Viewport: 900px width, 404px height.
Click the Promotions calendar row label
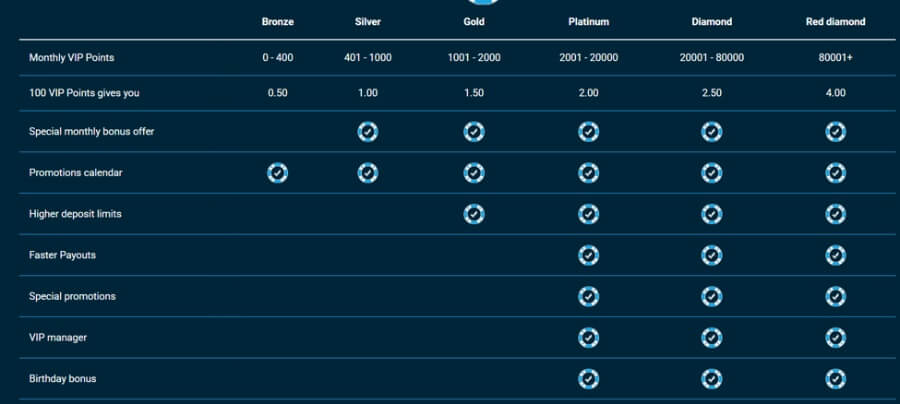[x=76, y=173]
